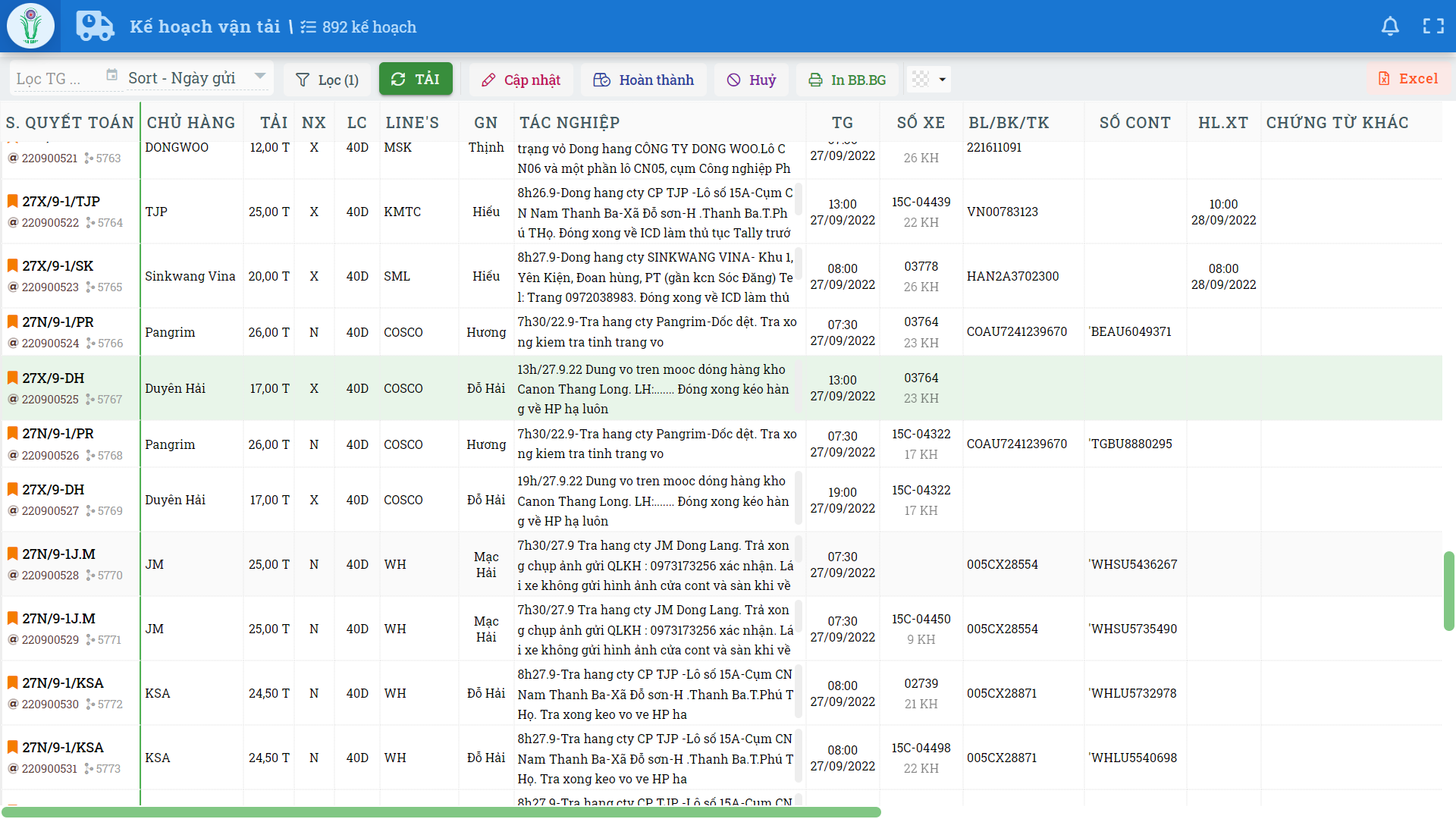Screen dimensions: 1456x819
Task: Click the notification bell icon
Action: pyautogui.click(x=1389, y=27)
